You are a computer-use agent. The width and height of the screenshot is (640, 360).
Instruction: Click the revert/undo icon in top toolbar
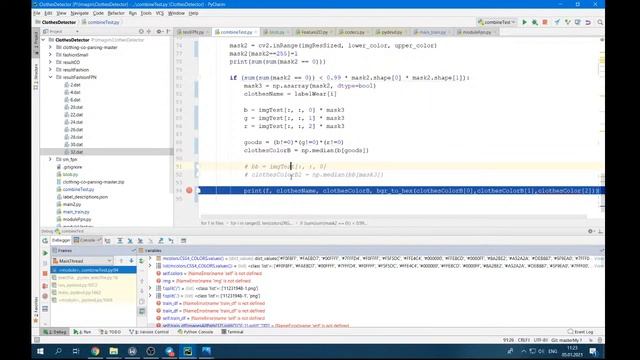pos(588,22)
